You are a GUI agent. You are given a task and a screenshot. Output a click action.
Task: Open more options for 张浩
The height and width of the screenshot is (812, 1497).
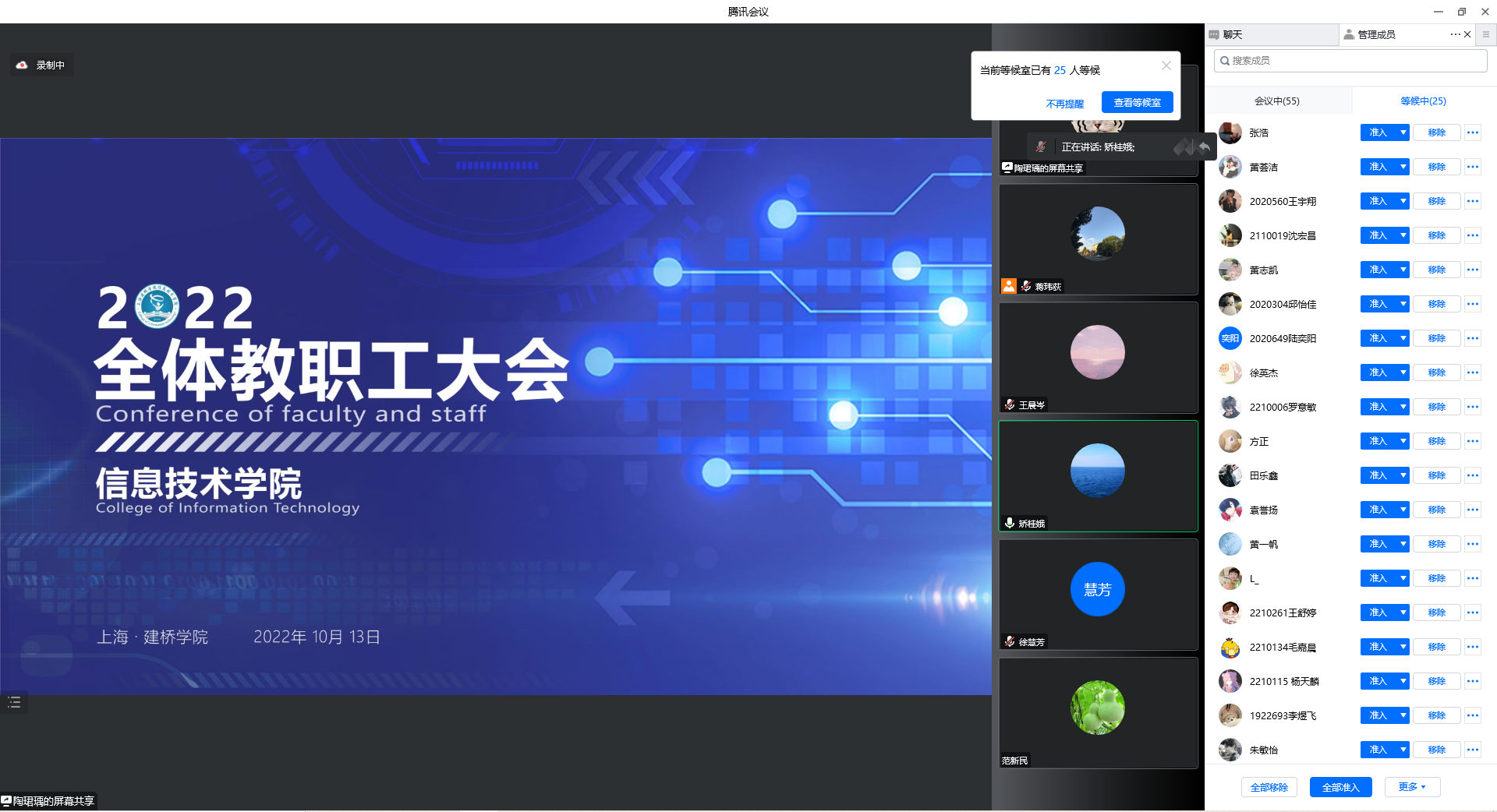[x=1472, y=132]
